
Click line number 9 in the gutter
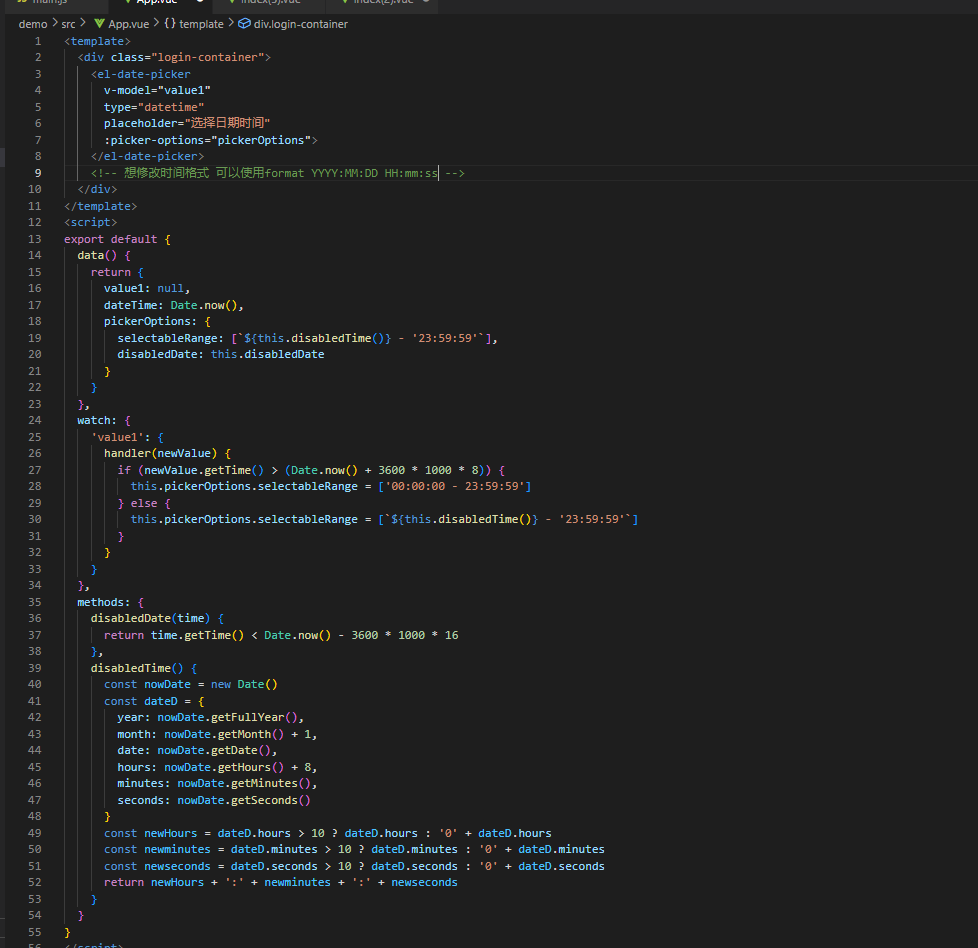coord(38,173)
